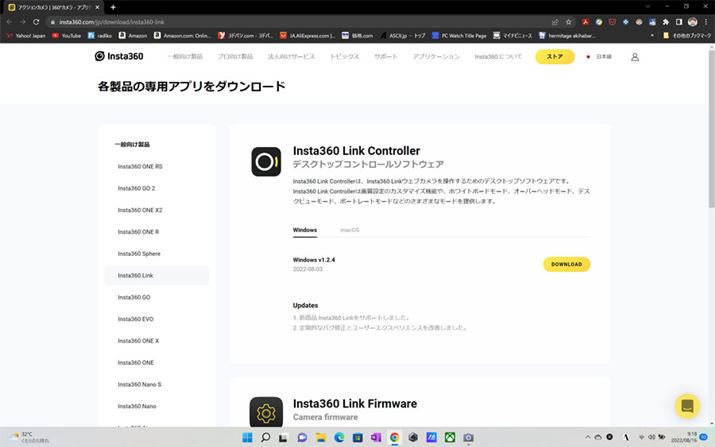715x447 pixels.
Task: Select Insta360 ONE RS in sidebar
Action: [x=140, y=166]
